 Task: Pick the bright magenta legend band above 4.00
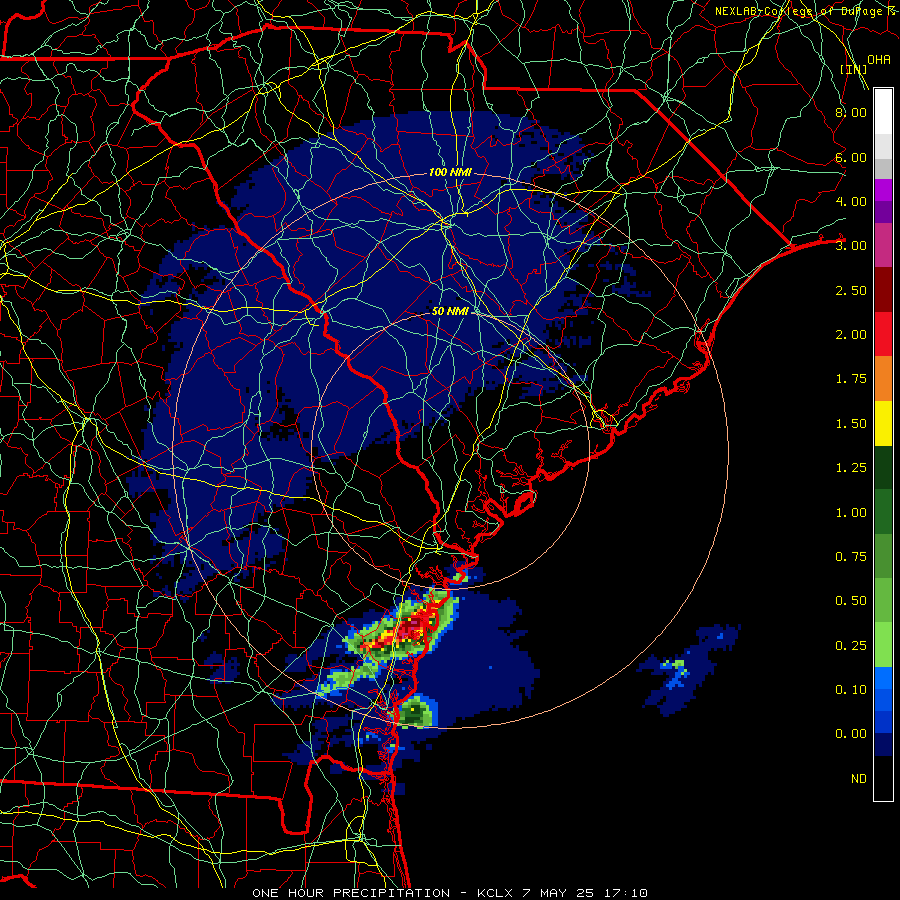tap(883, 190)
